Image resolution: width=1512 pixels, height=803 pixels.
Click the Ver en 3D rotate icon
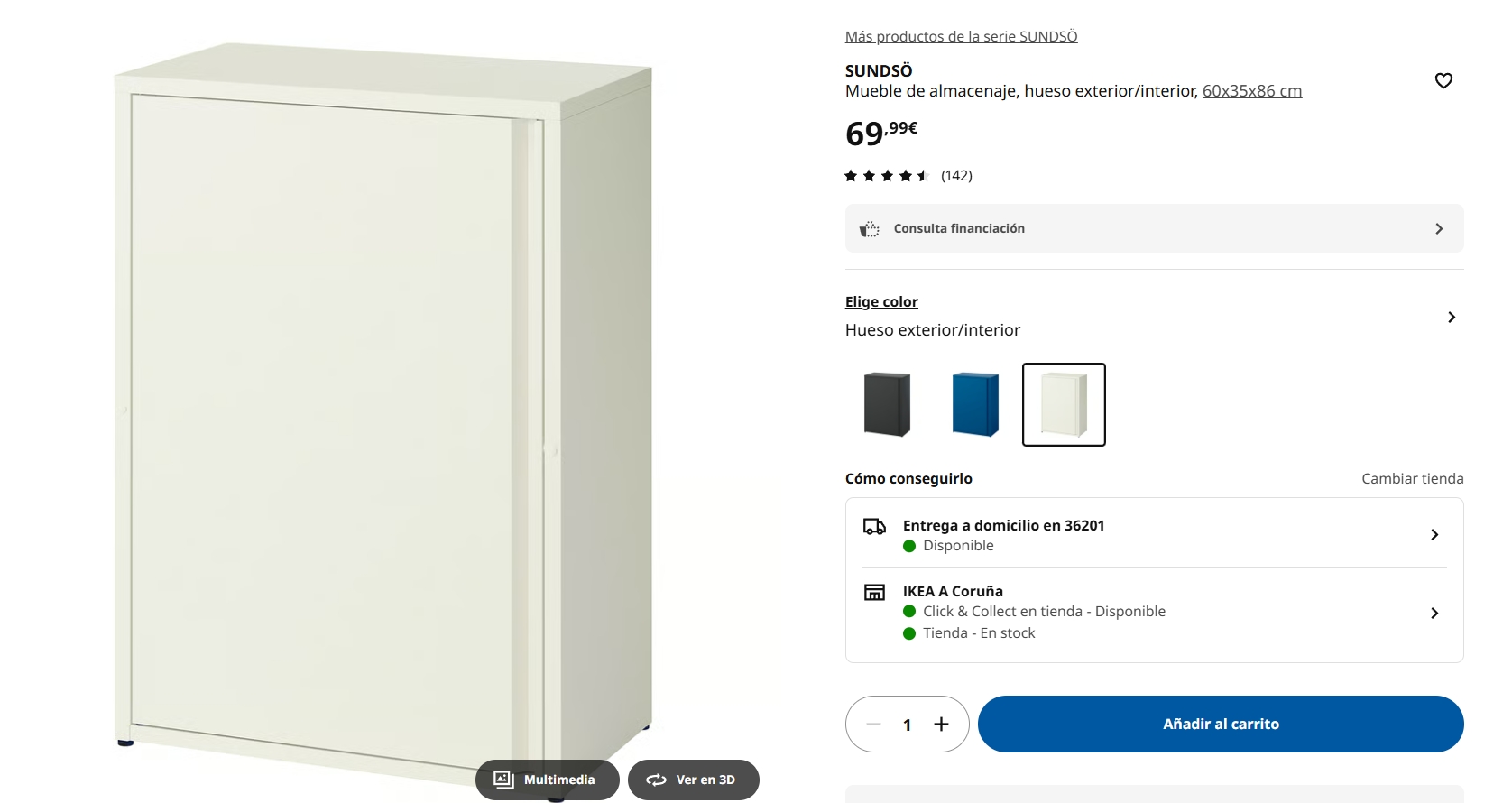tap(656, 780)
